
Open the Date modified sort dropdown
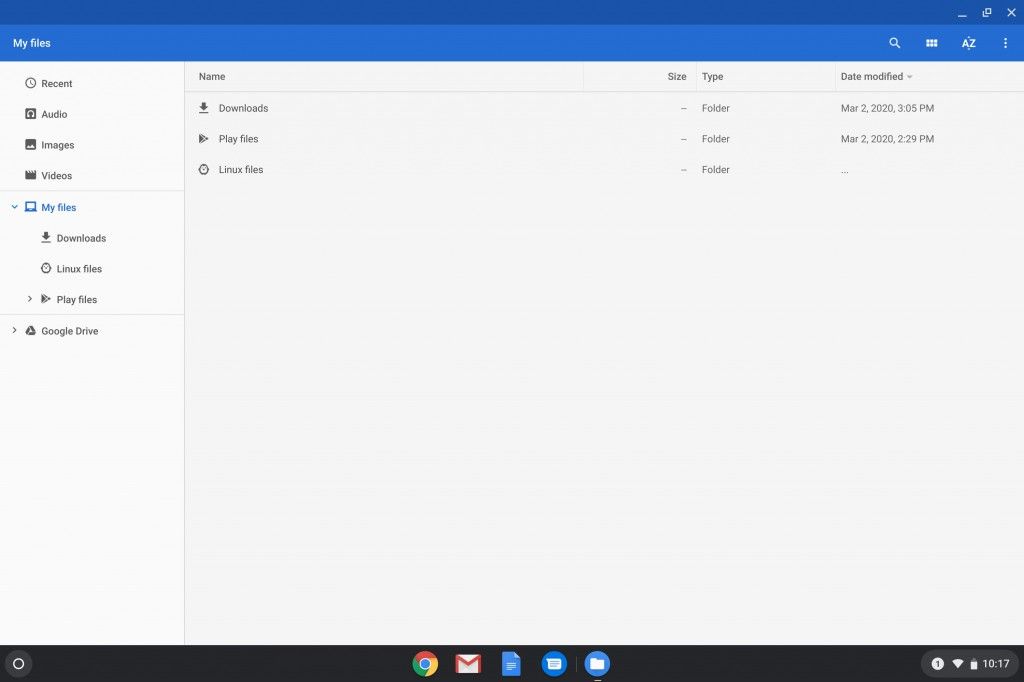coord(874,76)
